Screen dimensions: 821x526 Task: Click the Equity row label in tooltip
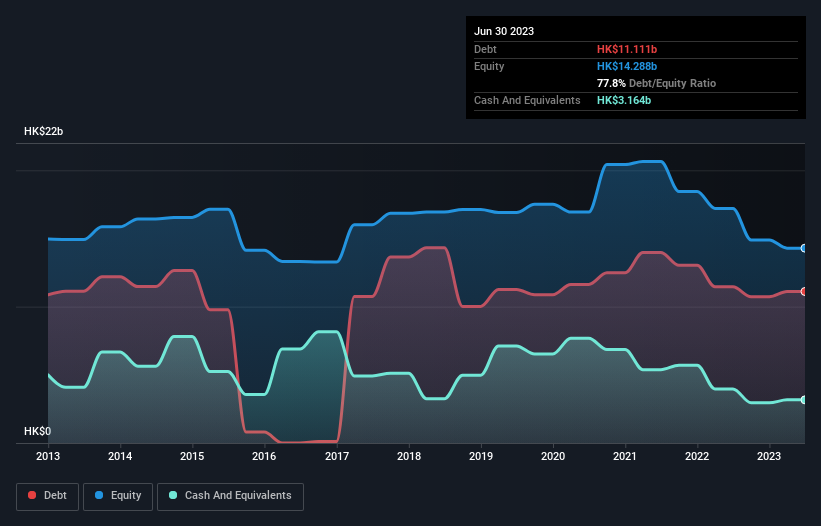click(489, 66)
